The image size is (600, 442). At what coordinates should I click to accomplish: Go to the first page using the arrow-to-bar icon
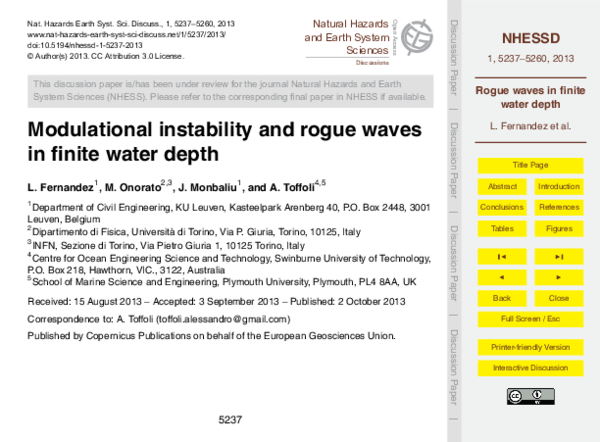502,257
